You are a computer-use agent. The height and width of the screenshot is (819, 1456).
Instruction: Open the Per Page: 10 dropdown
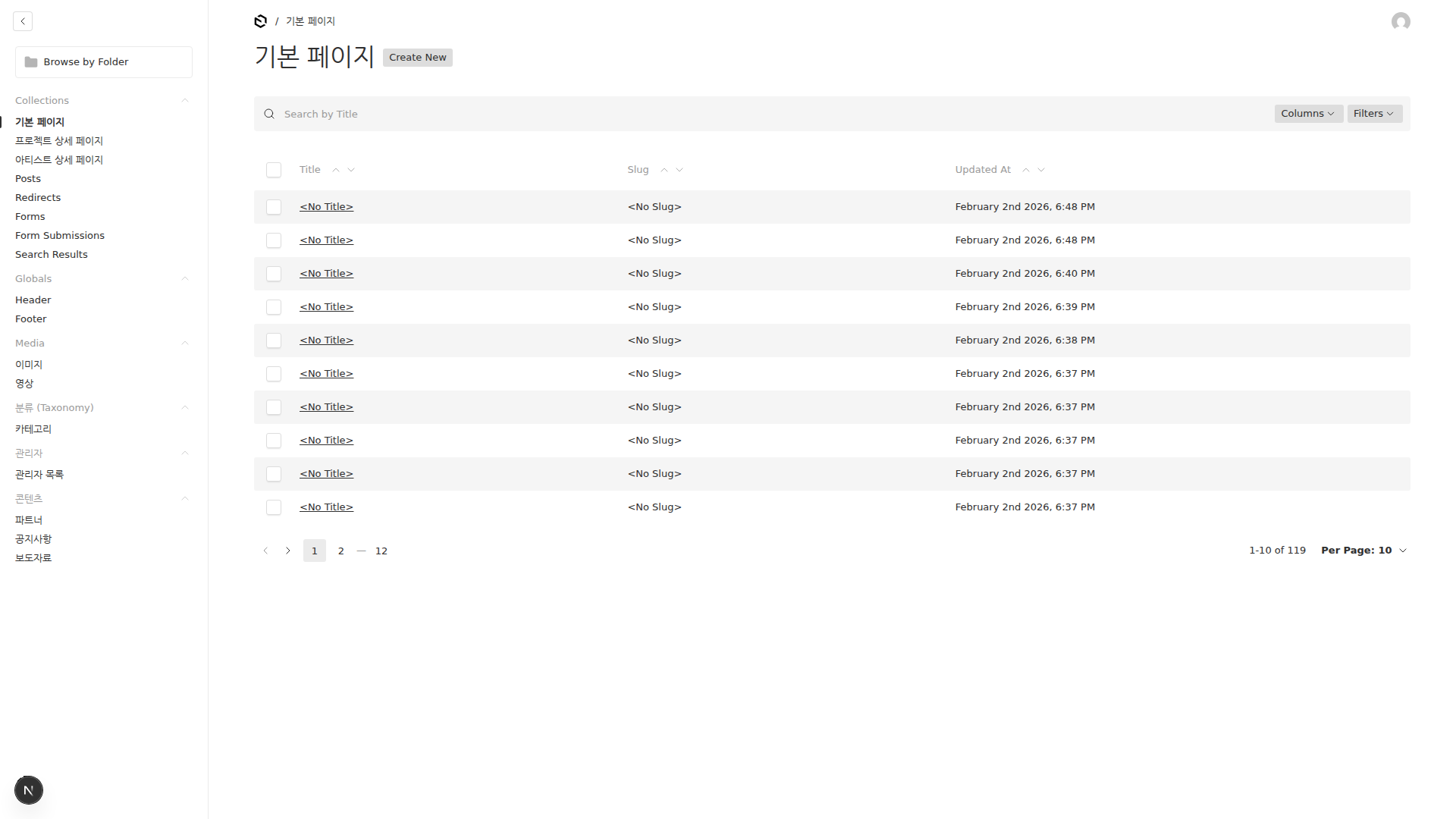point(1363,551)
